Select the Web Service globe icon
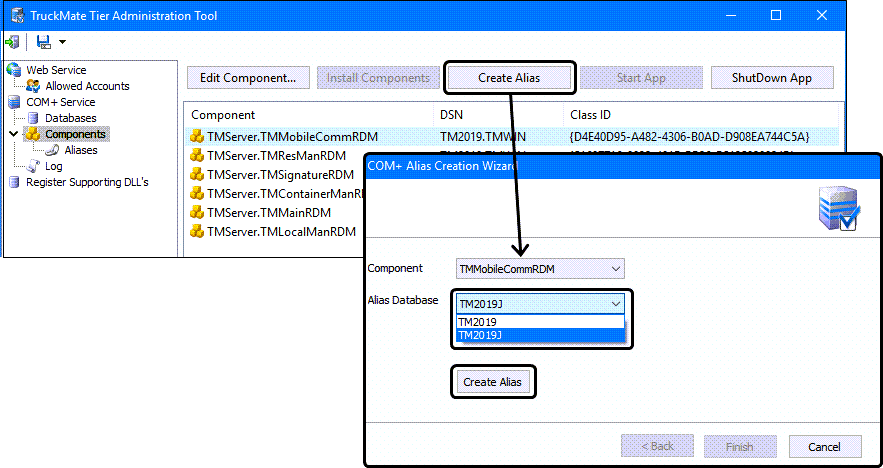The height and width of the screenshot is (468, 883). [14, 70]
